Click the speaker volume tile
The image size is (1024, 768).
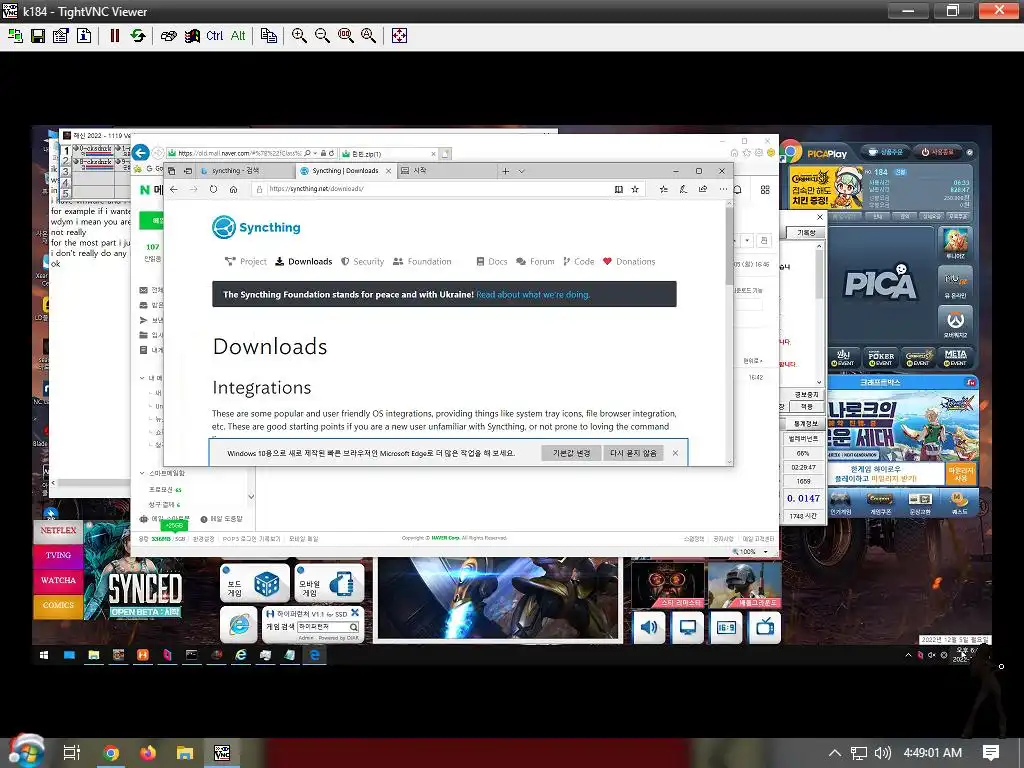pos(649,627)
